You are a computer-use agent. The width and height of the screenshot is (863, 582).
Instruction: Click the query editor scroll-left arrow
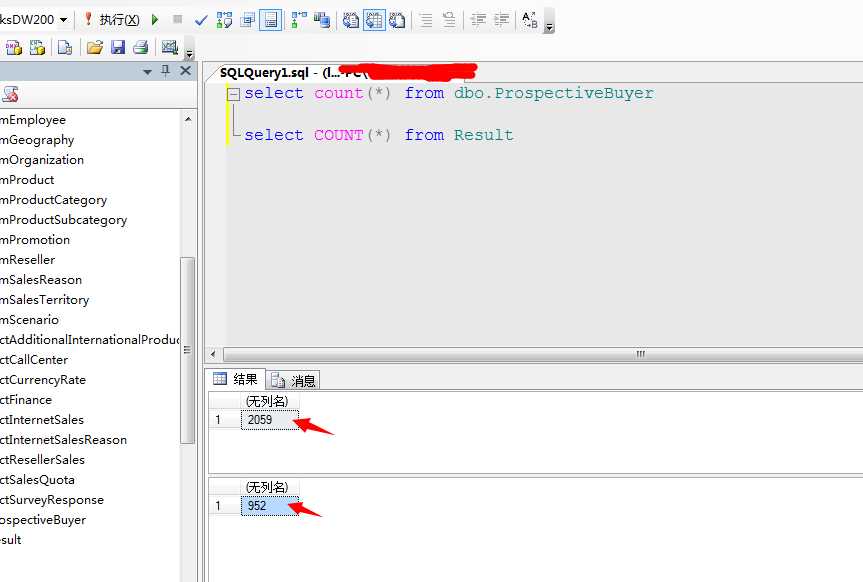213,354
